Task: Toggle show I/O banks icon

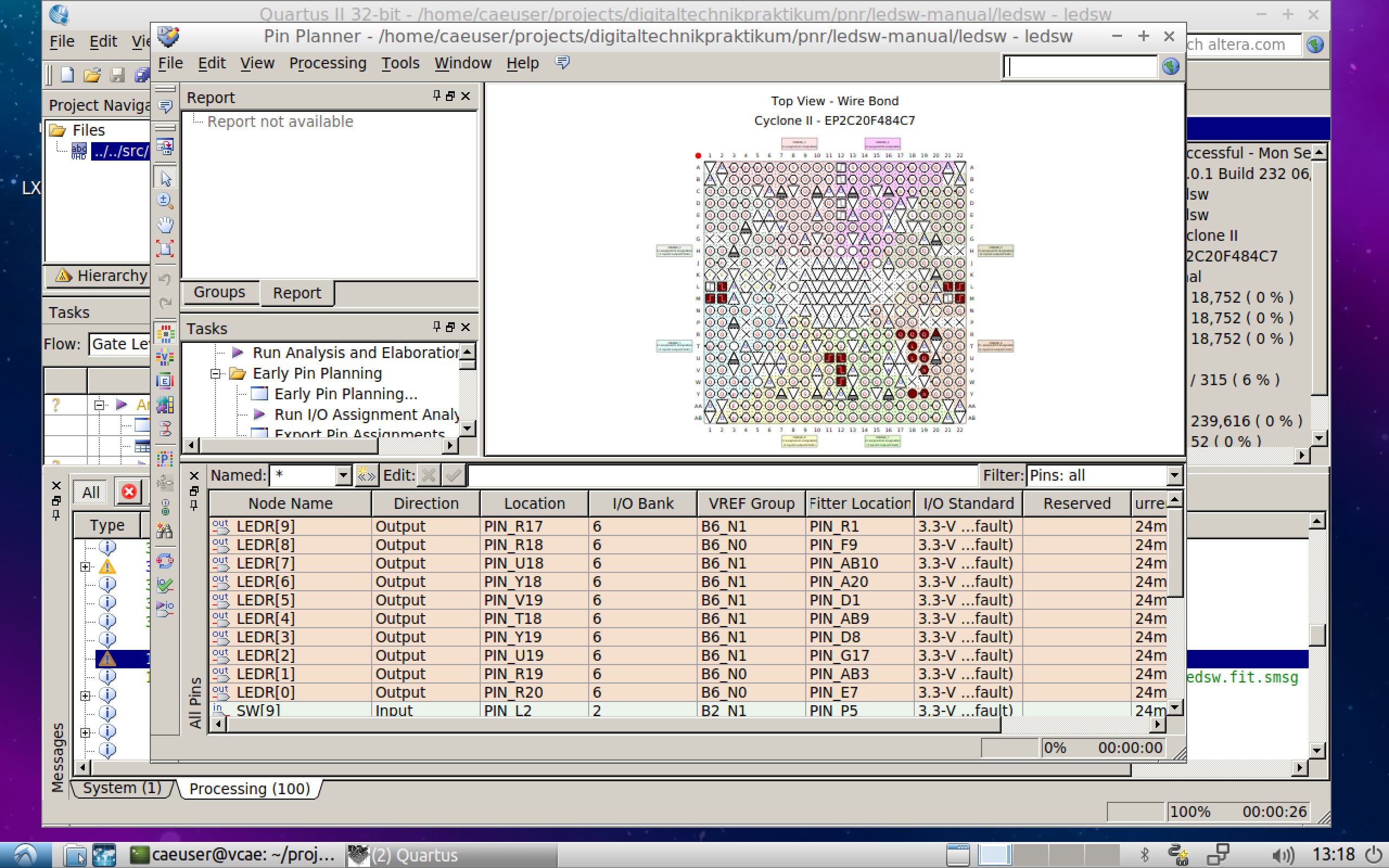Action: coord(165,334)
